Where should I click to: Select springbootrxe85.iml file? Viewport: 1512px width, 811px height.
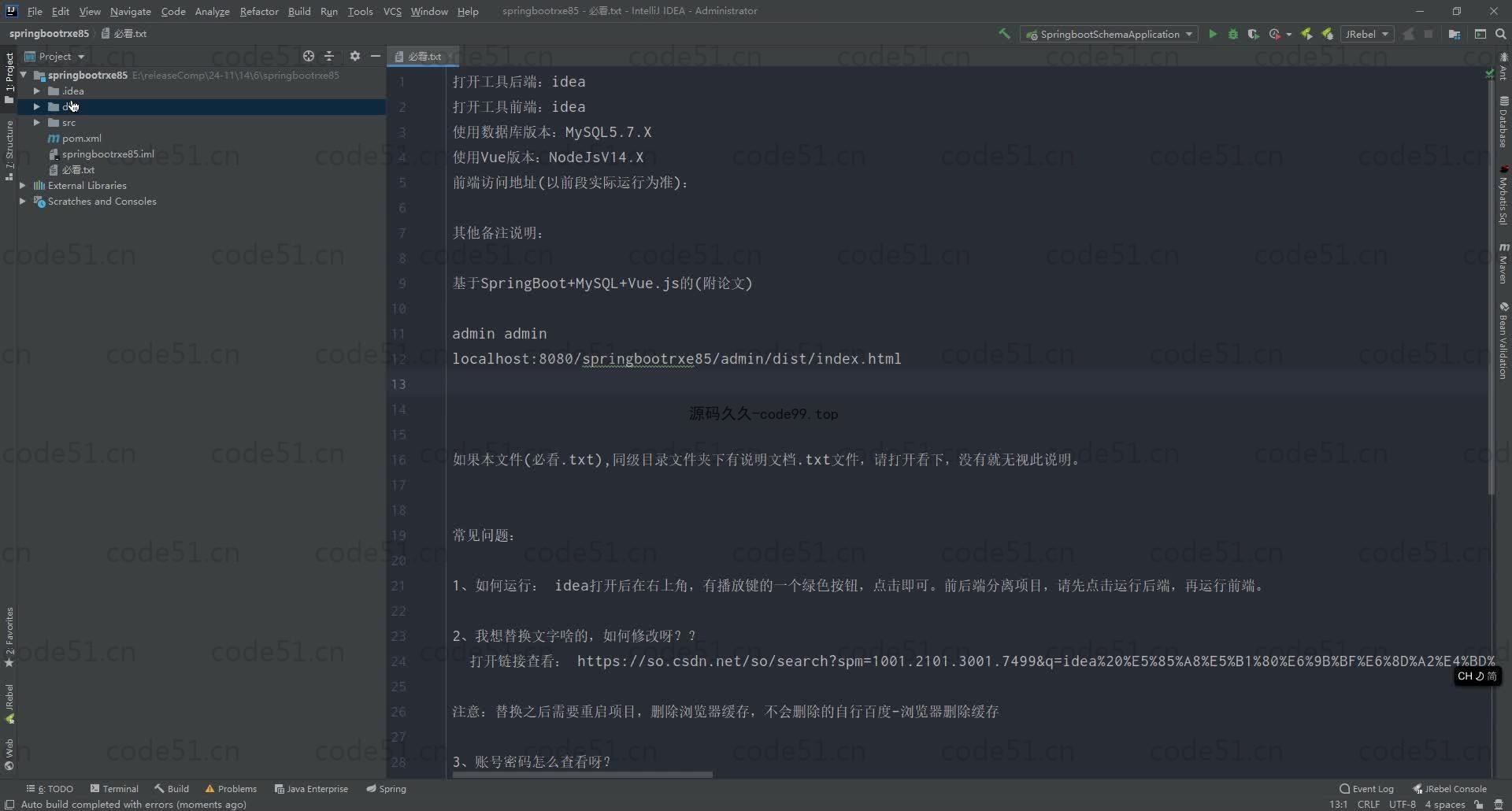tap(101, 154)
